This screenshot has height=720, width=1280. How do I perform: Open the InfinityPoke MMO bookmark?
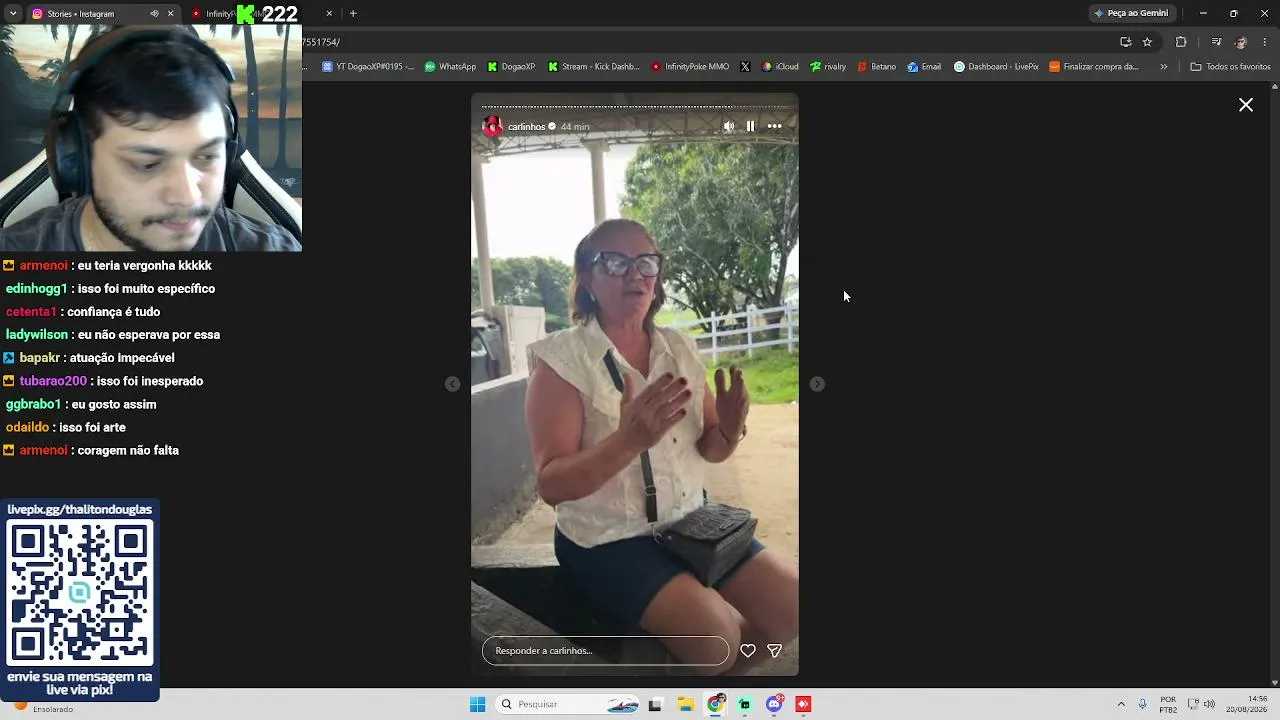690,67
